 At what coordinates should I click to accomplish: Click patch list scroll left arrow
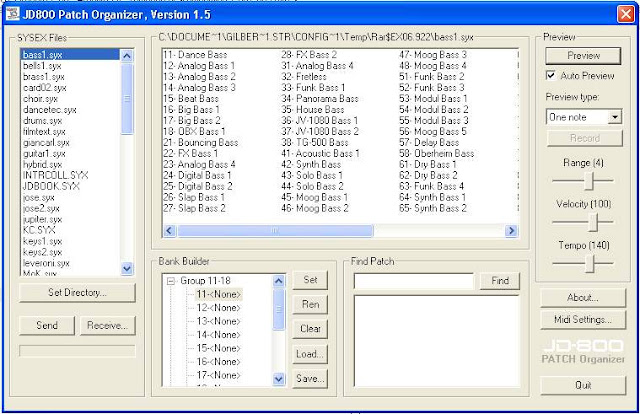pyautogui.click(x=169, y=231)
